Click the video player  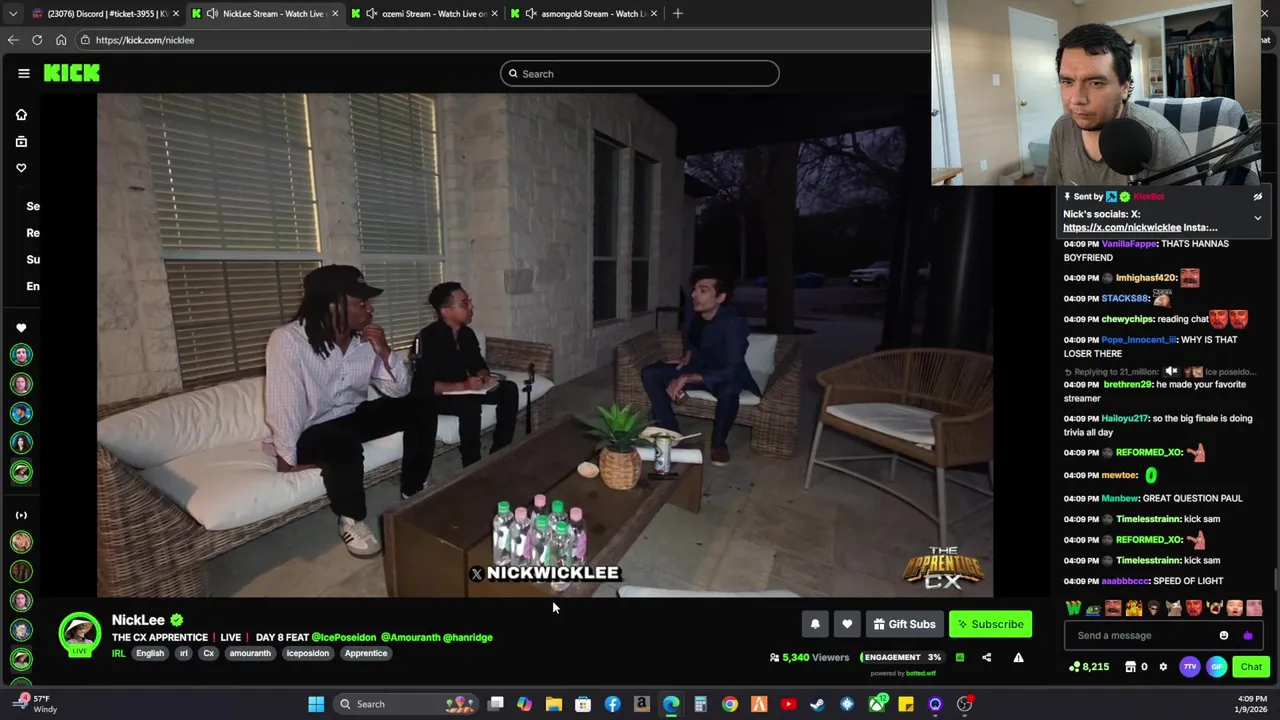(x=545, y=345)
